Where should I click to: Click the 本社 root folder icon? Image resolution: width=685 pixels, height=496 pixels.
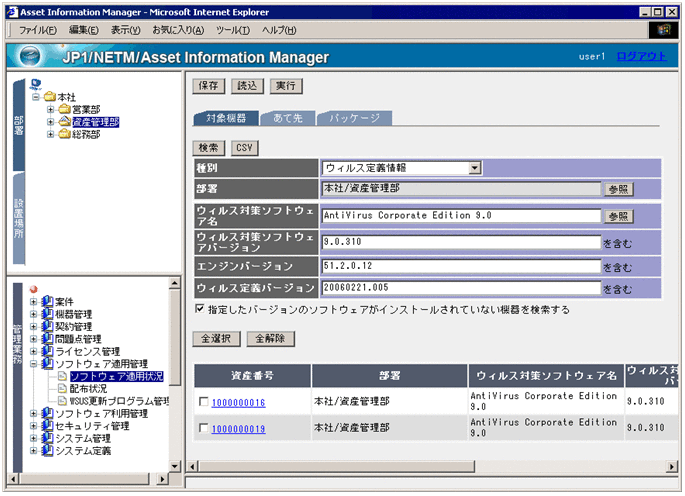click(x=49, y=96)
